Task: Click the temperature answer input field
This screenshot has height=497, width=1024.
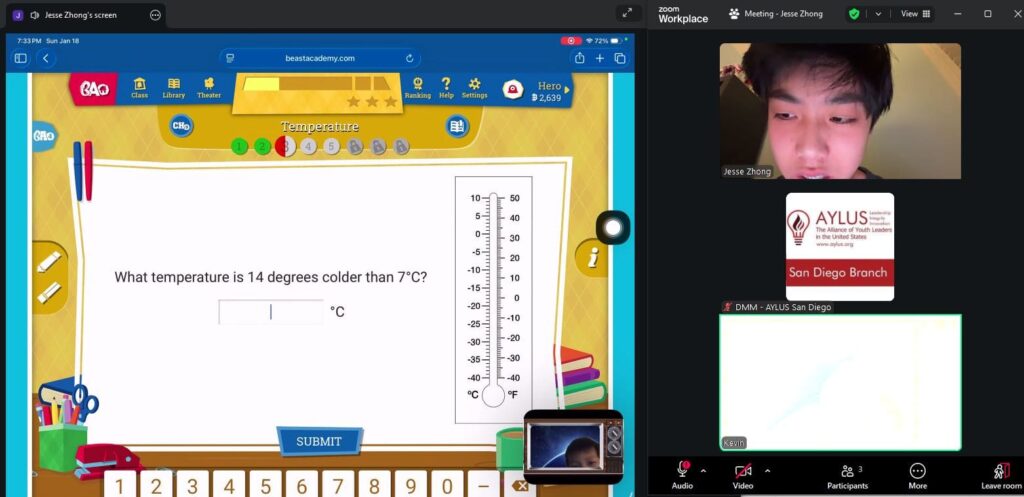Action: pyautogui.click(x=271, y=312)
